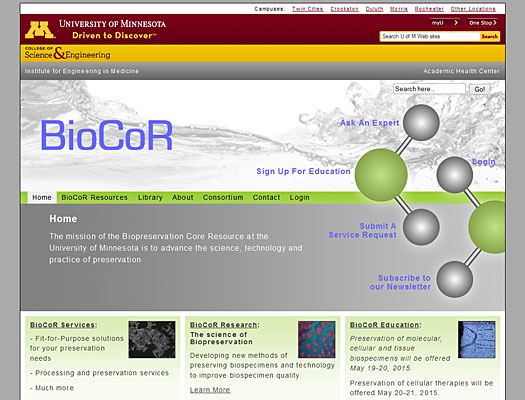Open the Contact menu item
525x400 pixels.
(266, 197)
